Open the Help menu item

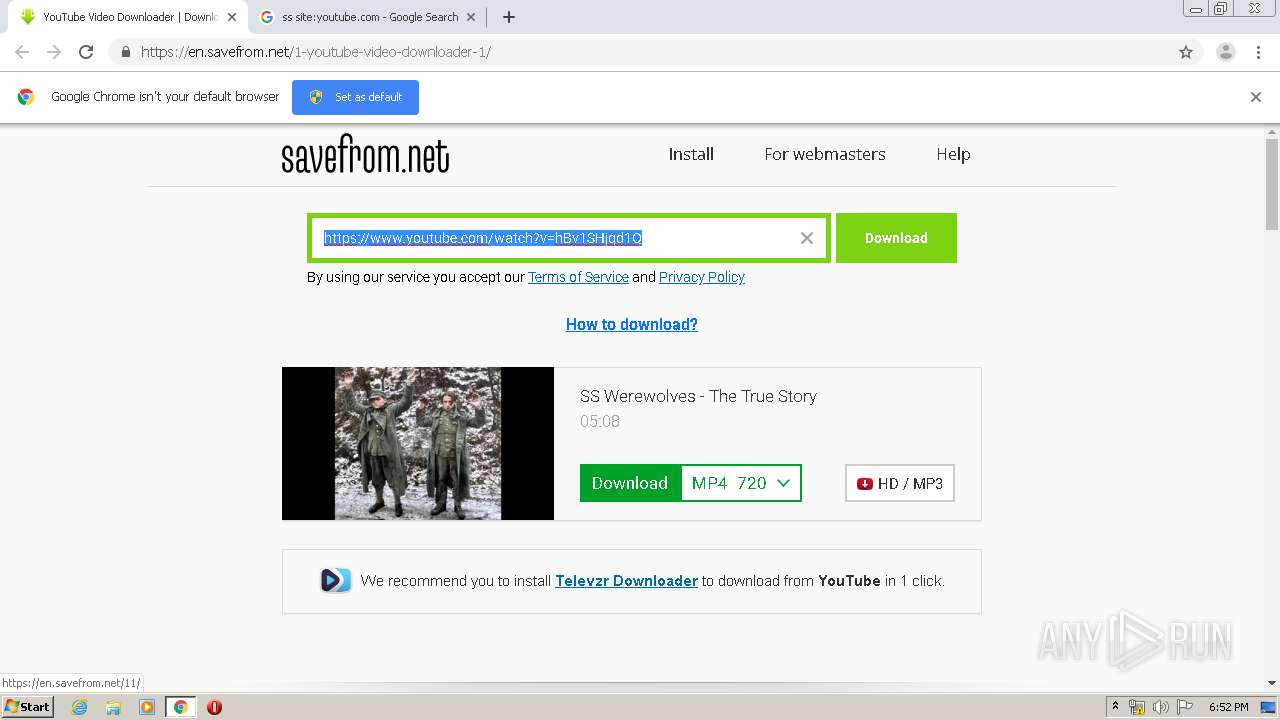(x=953, y=154)
